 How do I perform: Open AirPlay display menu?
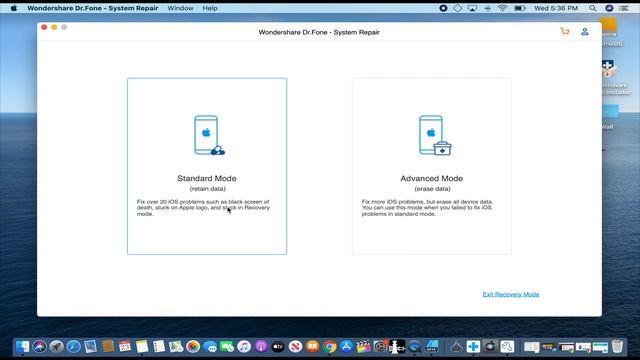(x=472, y=8)
